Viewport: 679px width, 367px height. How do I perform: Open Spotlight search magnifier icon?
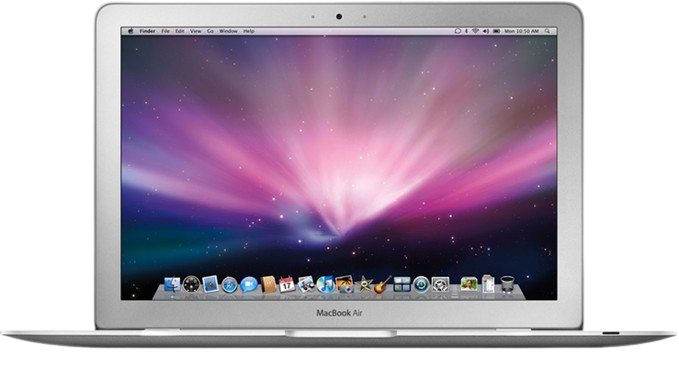[547, 31]
